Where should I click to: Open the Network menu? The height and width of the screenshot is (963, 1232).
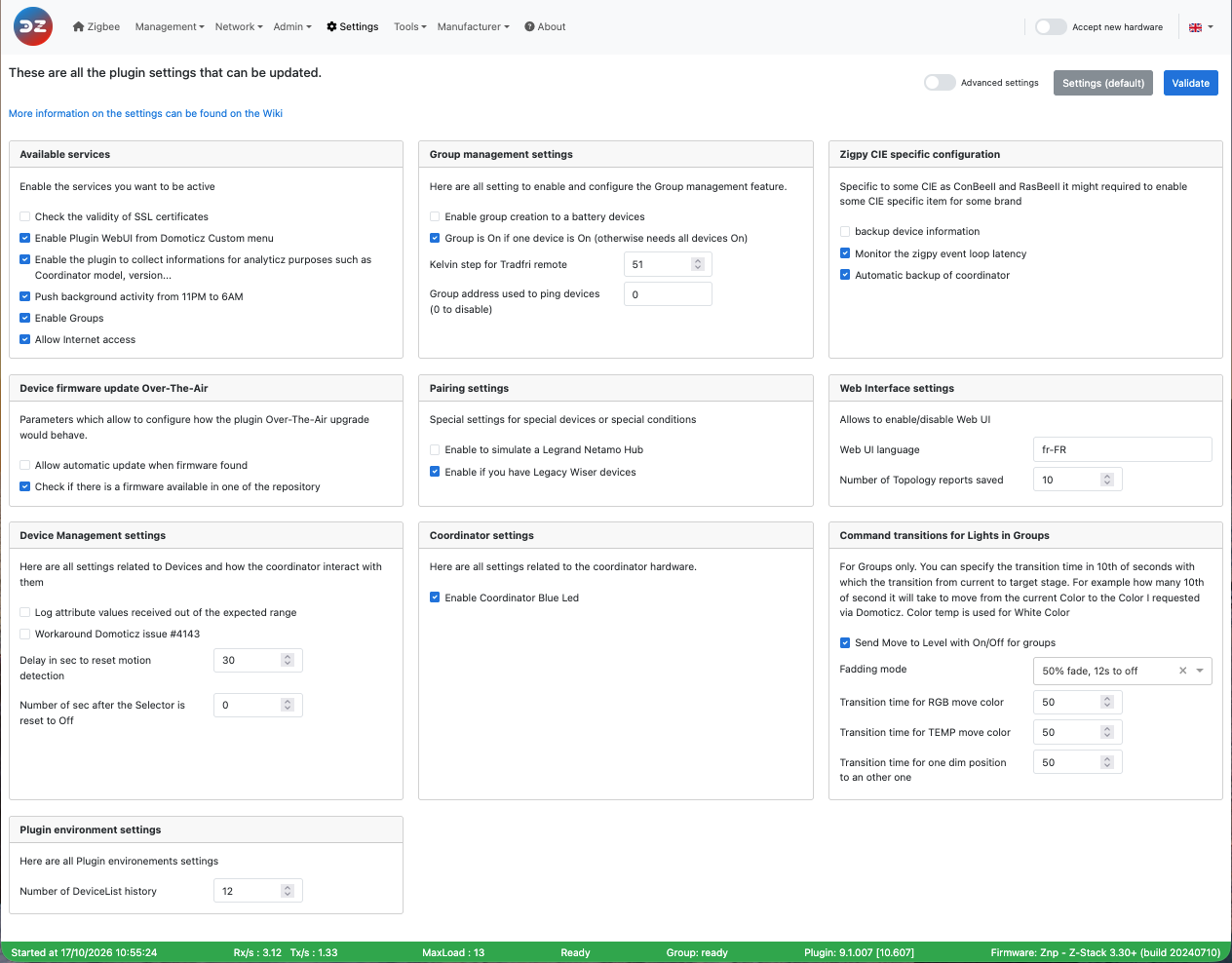coord(239,26)
